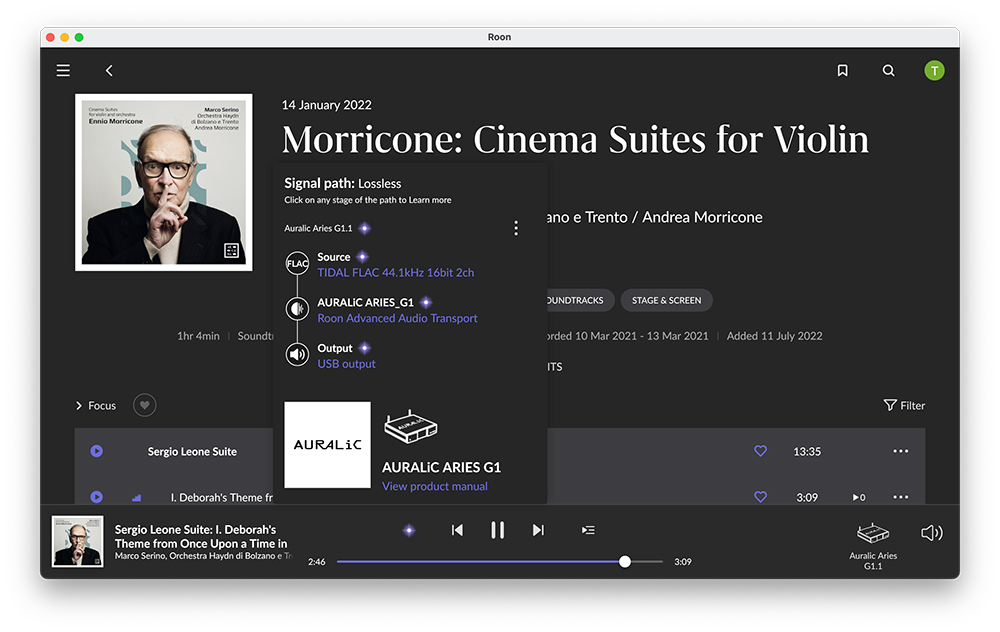Image resolution: width=1000 pixels, height=632 pixels.
Task: Open the View product manual link
Action: tap(435, 486)
